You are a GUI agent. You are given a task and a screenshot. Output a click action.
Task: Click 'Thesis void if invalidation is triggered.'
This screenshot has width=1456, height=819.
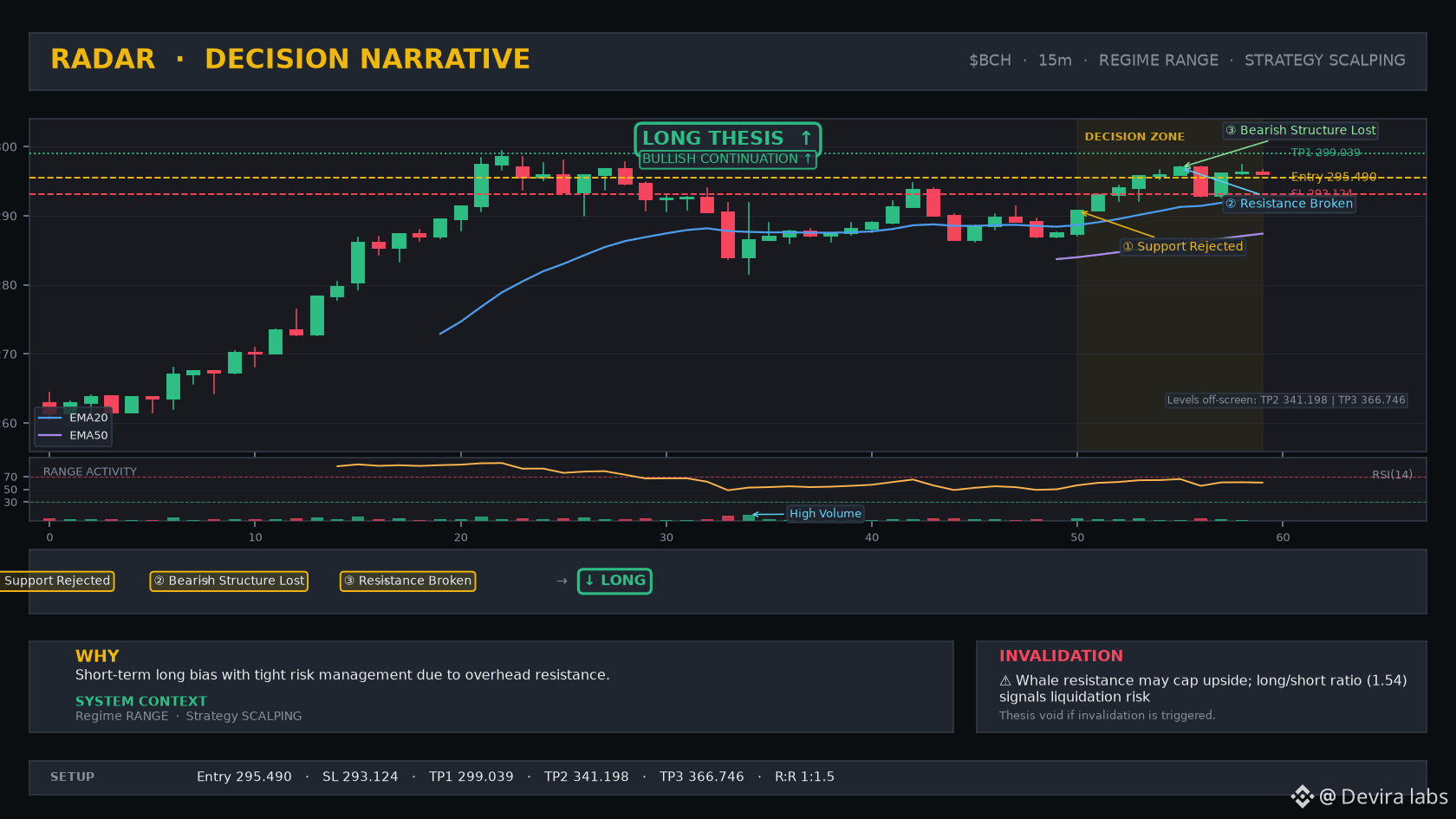1108,716
